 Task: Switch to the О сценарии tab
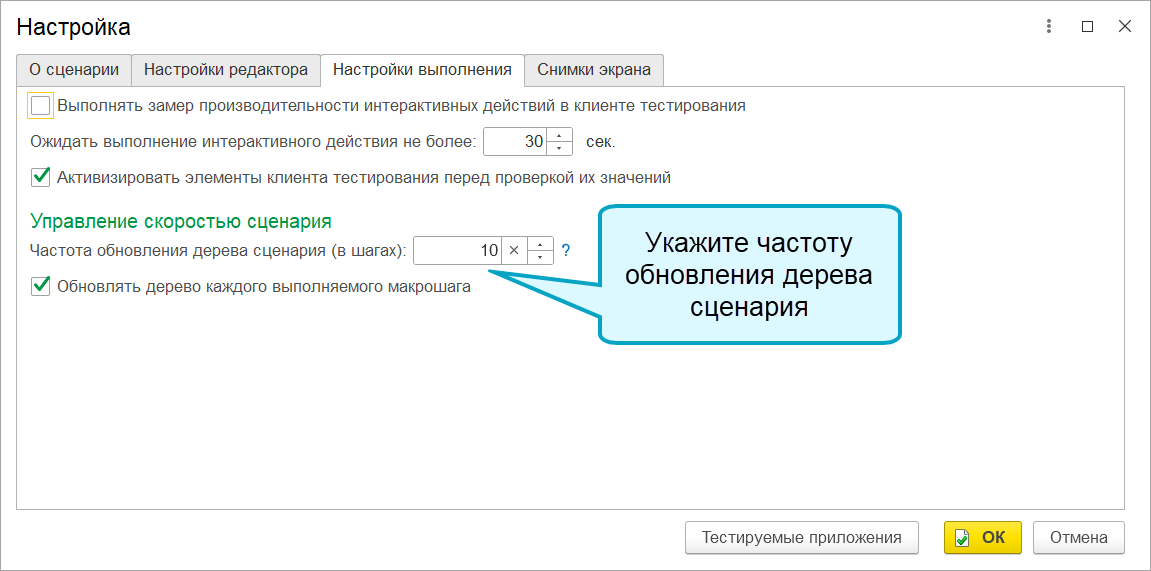click(73, 70)
